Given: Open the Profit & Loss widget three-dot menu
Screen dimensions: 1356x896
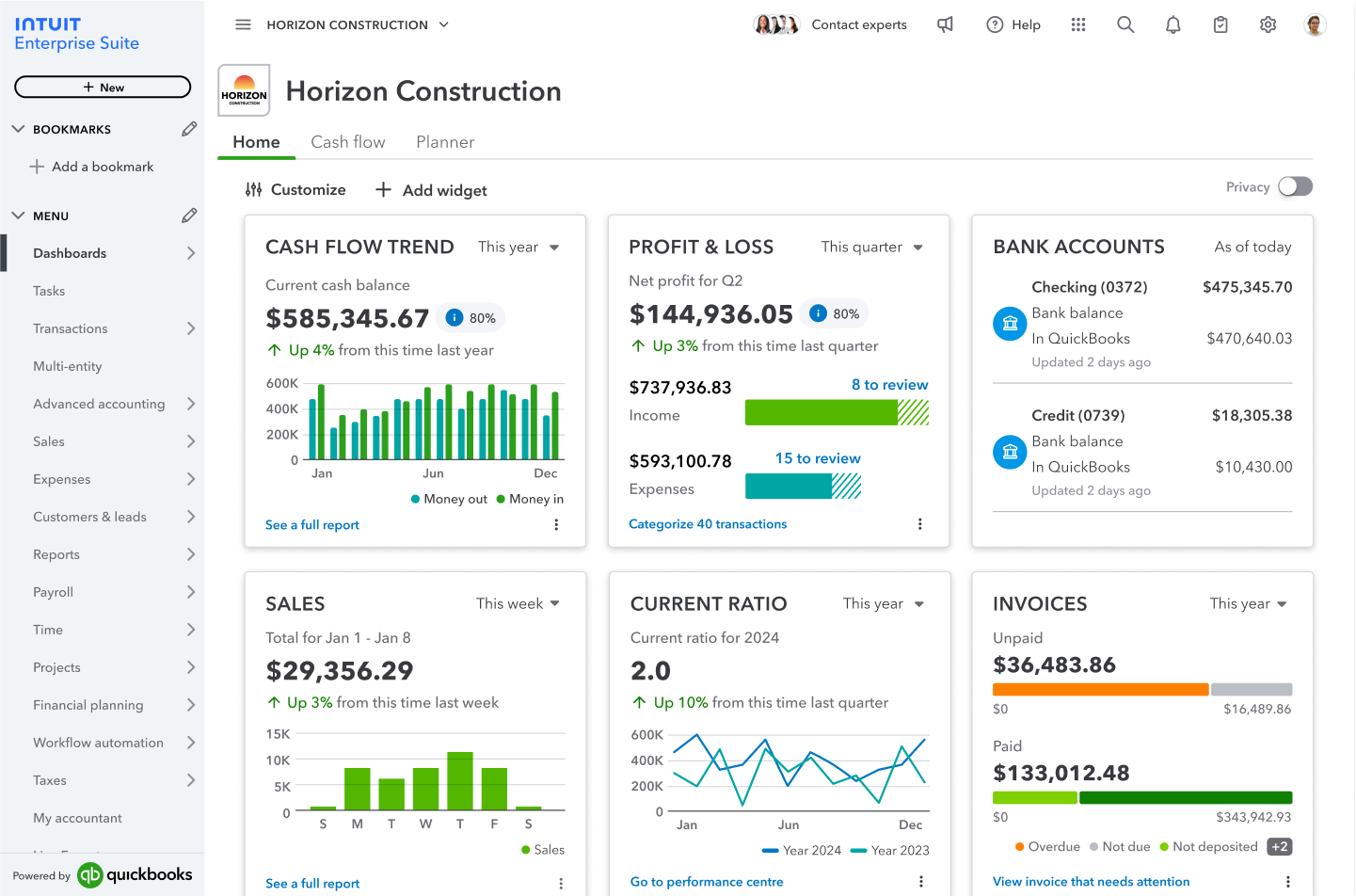Looking at the screenshot, I should pos(920,523).
